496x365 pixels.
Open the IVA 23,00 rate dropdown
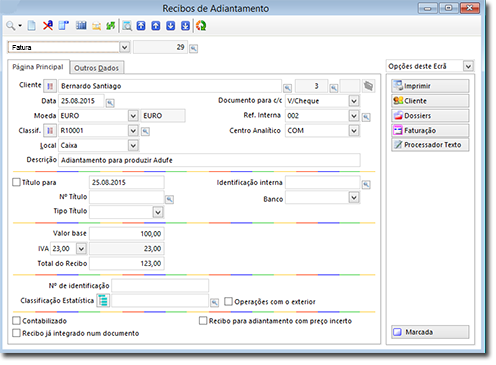(81, 248)
